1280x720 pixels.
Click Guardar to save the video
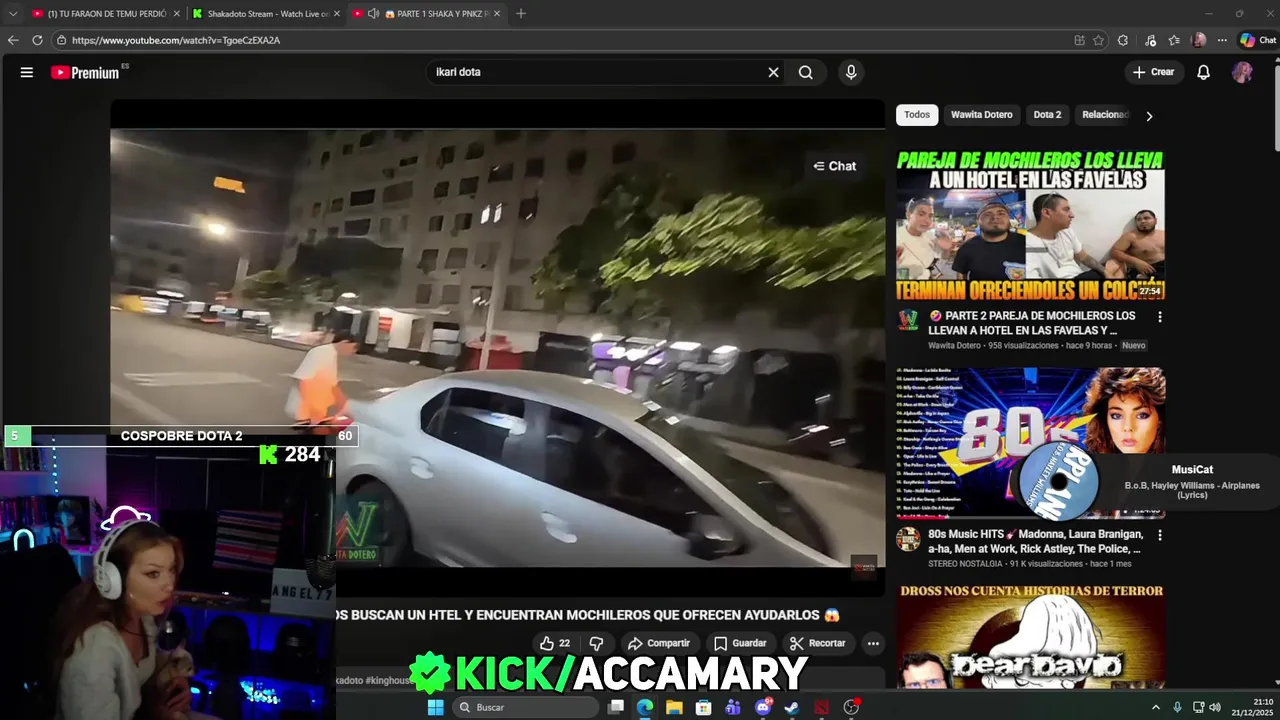(x=740, y=643)
